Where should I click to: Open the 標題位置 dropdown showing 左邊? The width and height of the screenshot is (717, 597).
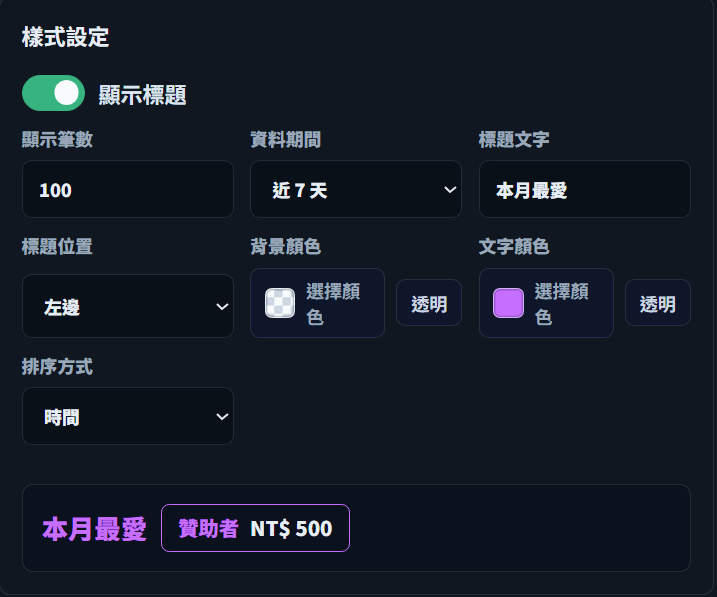pyautogui.click(x=128, y=306)
